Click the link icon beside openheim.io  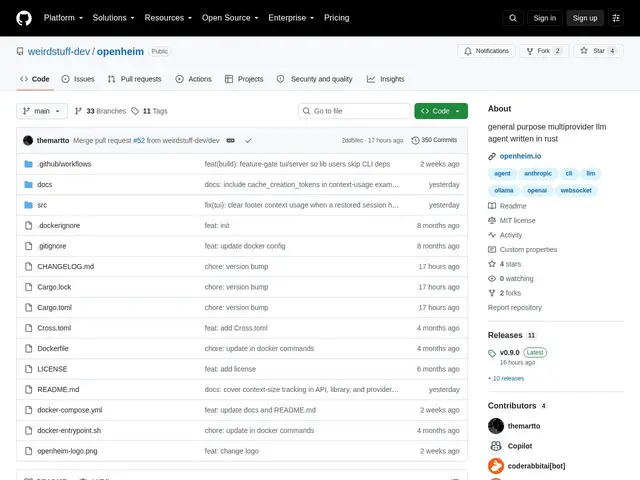tap(492, 156)
